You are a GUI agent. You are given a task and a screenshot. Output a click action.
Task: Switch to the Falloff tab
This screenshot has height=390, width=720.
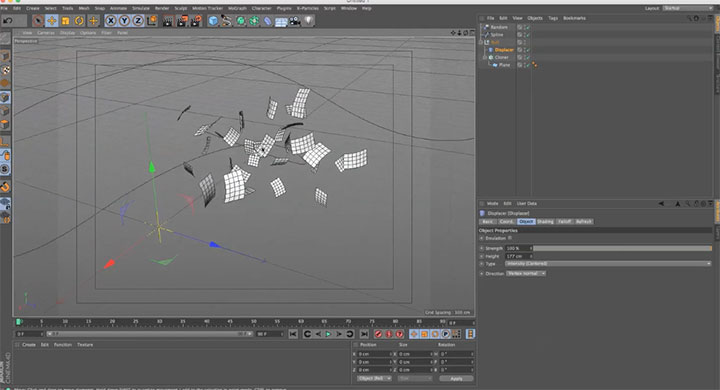(564, 221)
